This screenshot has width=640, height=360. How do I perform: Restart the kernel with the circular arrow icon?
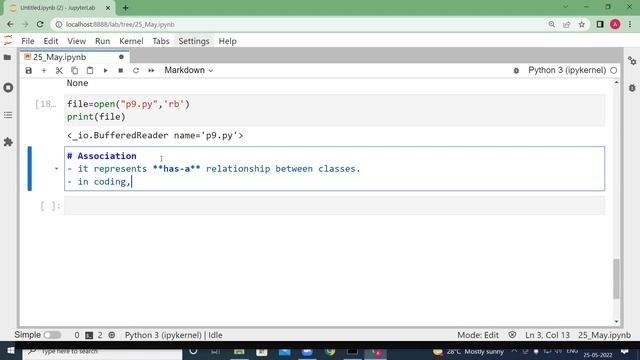click(x=136, y=70)
